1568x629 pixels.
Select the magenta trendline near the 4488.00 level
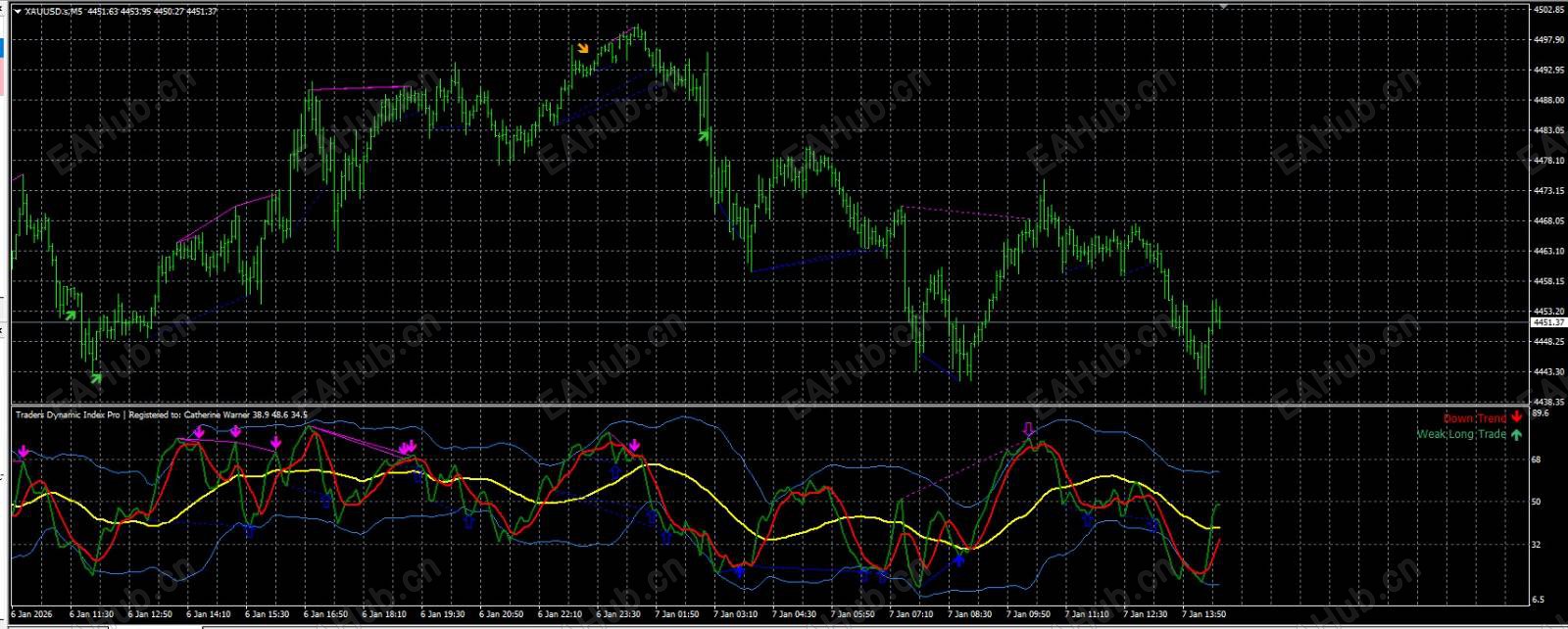(361, 88)
